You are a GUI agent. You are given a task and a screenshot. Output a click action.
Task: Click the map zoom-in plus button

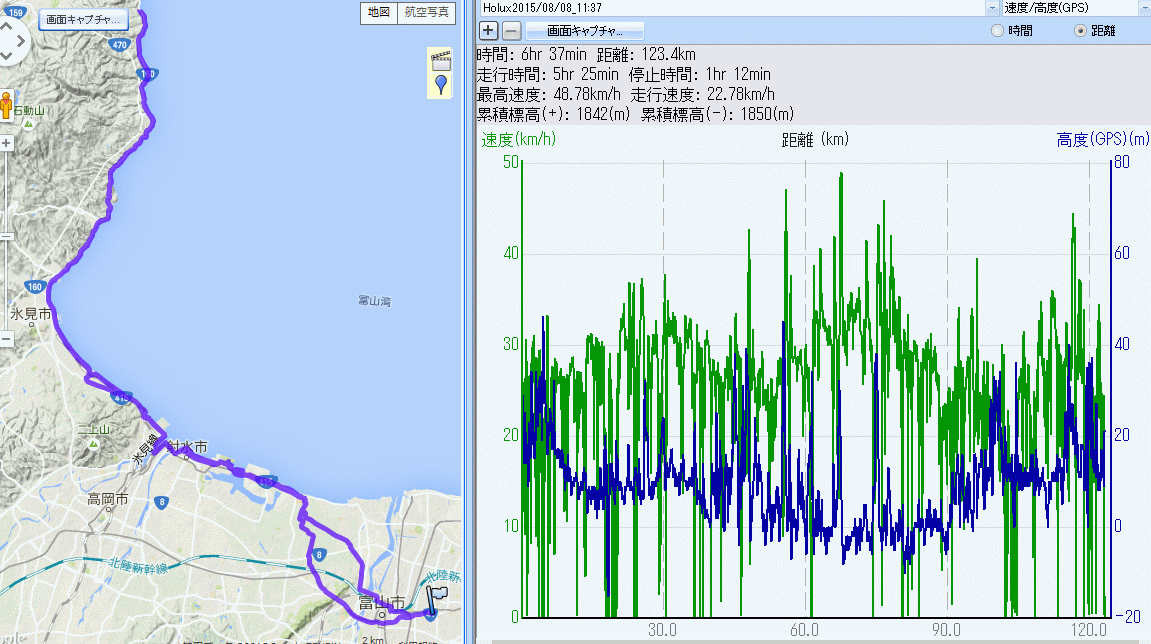6,143
